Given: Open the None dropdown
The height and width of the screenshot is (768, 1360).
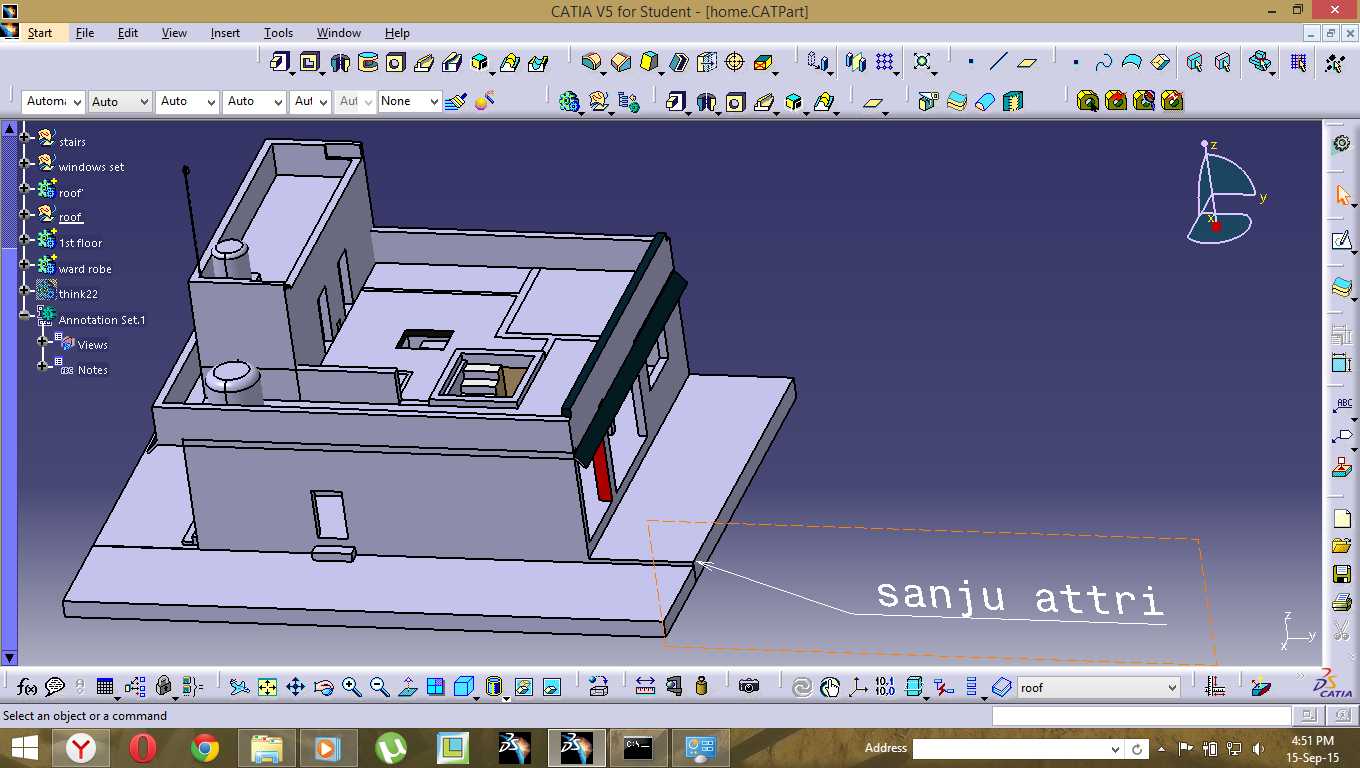Looking at the screenshot, I should tap(409, 101).
